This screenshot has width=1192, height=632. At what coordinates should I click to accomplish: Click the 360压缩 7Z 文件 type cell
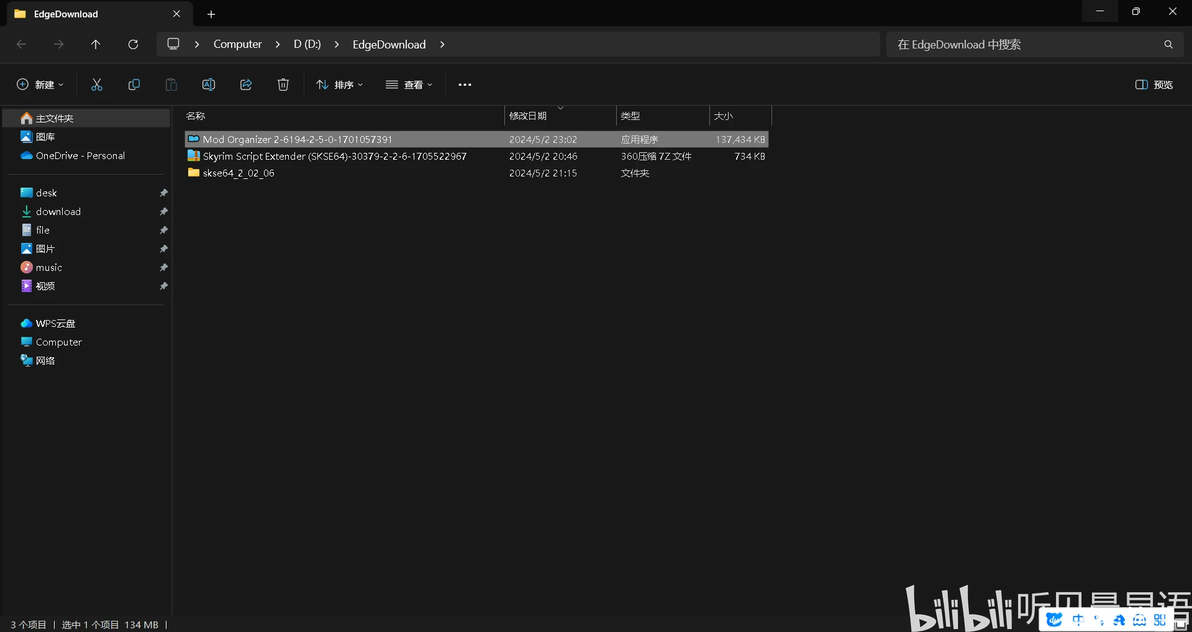point(656,156)
